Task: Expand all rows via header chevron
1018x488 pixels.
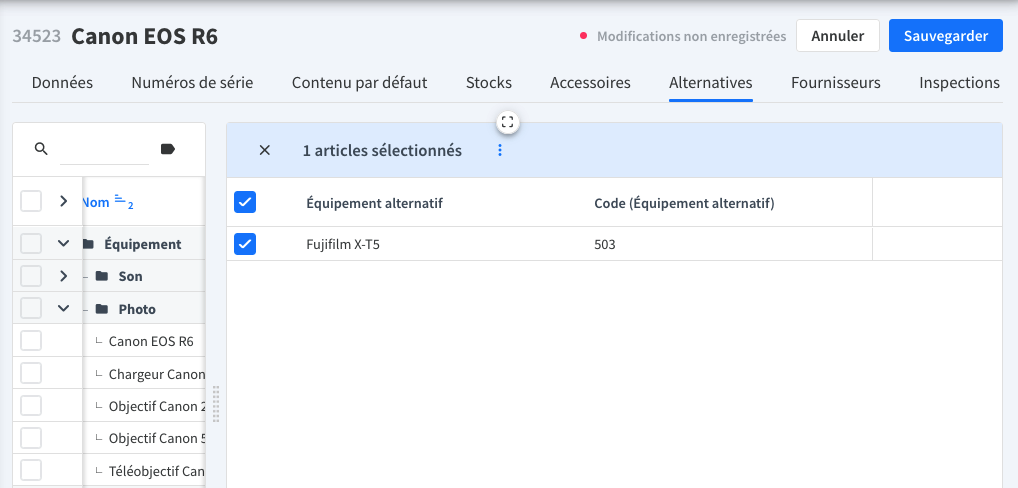Action: click(63, 201)
